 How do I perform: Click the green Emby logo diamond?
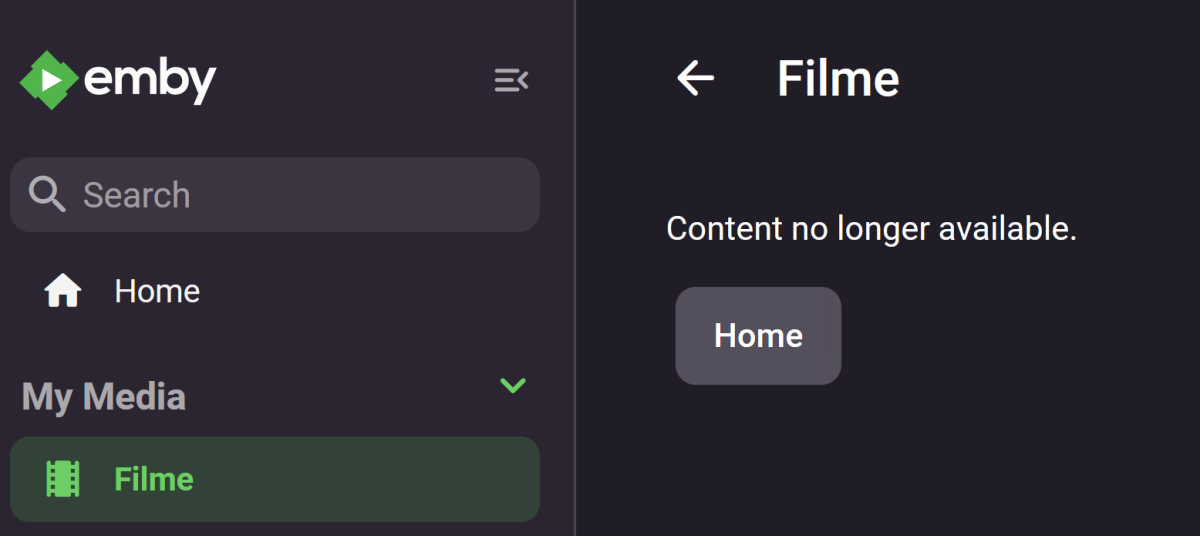[x=49, y=80]
